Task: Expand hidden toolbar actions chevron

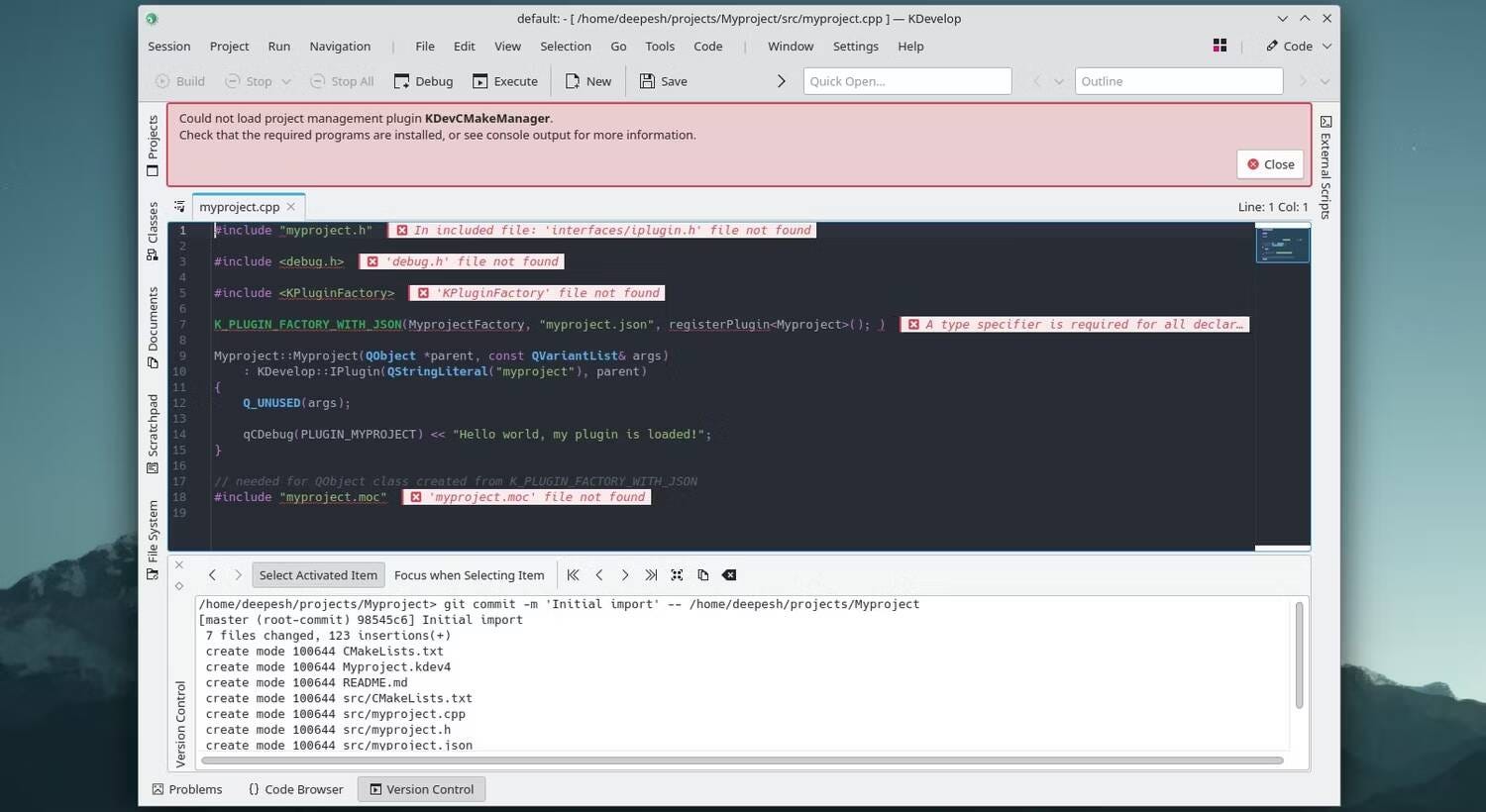Action: [x=782, y=81]
